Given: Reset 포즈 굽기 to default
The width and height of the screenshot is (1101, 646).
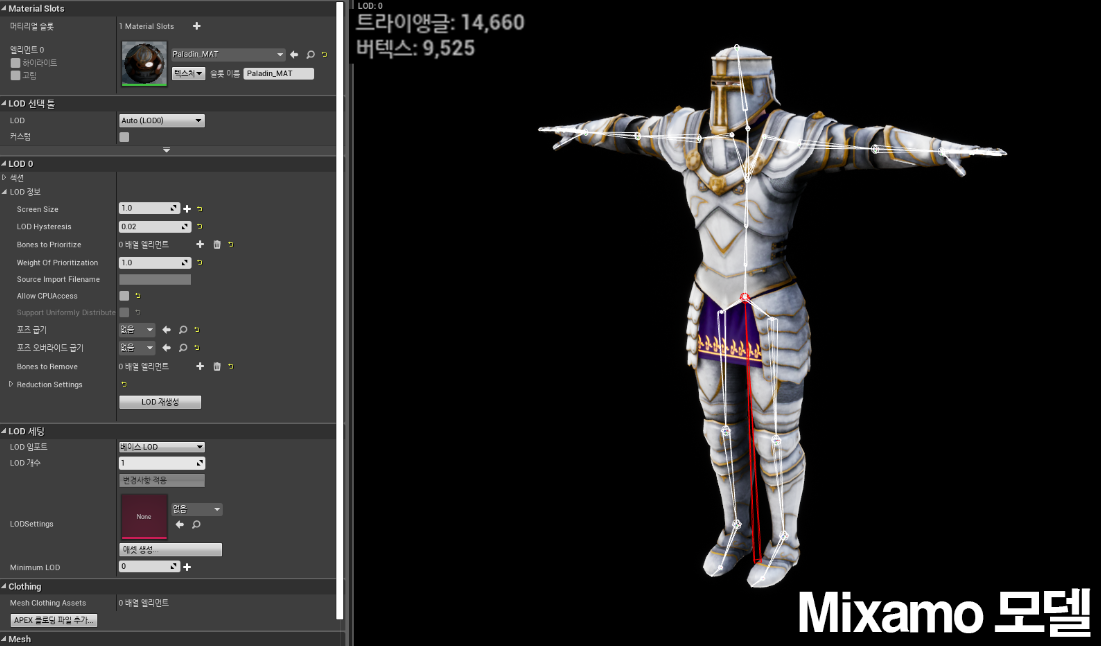Looking at the screenshot, I should point(197,329).
